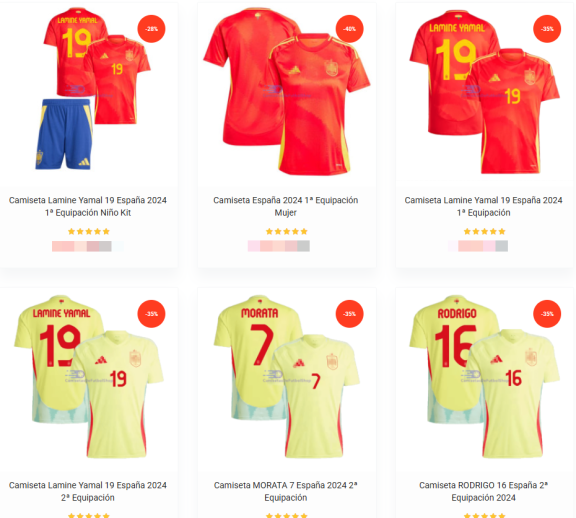Open yellow Lamine Yamal 19 2ª Equipación image

tap(89, 377)
